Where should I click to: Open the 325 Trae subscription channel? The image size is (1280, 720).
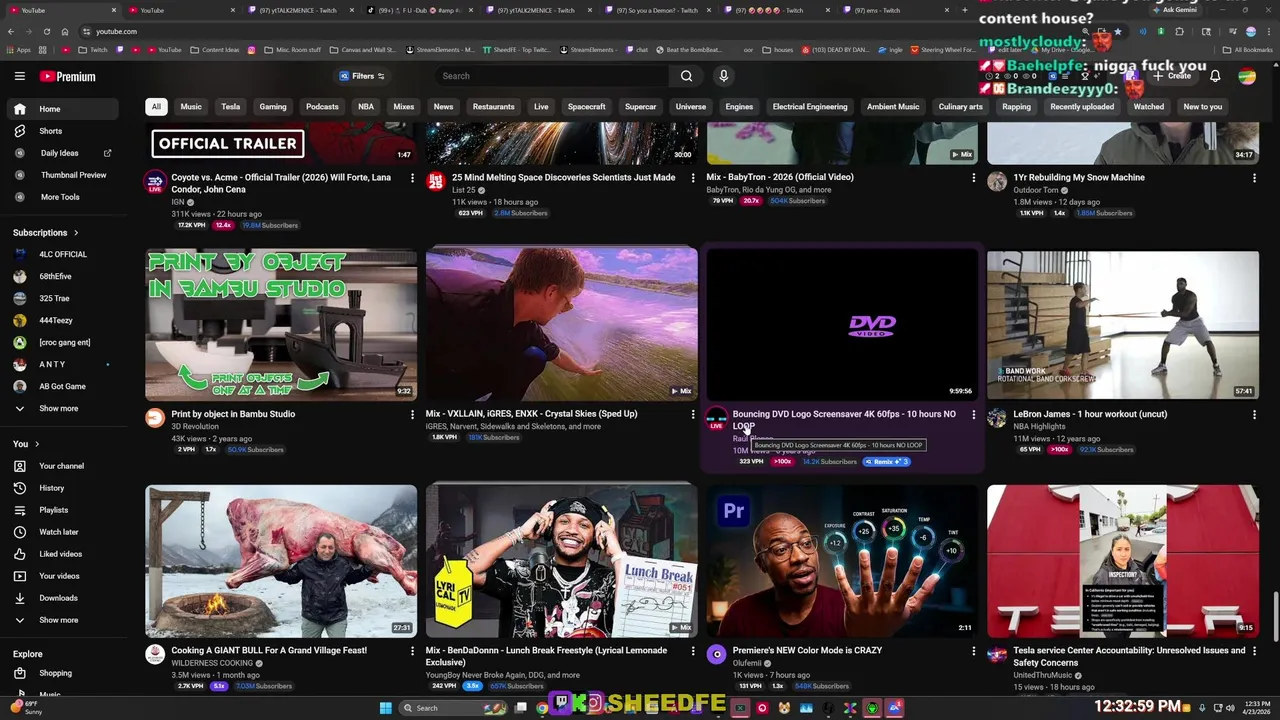[x=62, y=298]
